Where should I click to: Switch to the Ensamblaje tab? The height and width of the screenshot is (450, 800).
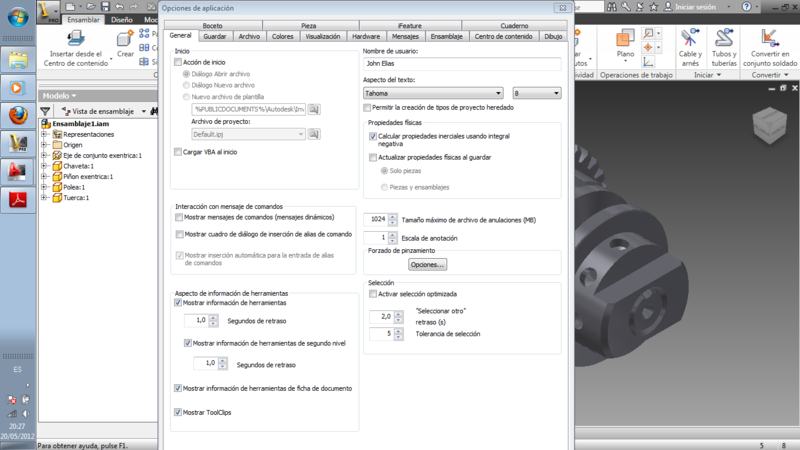coord(446,36)
